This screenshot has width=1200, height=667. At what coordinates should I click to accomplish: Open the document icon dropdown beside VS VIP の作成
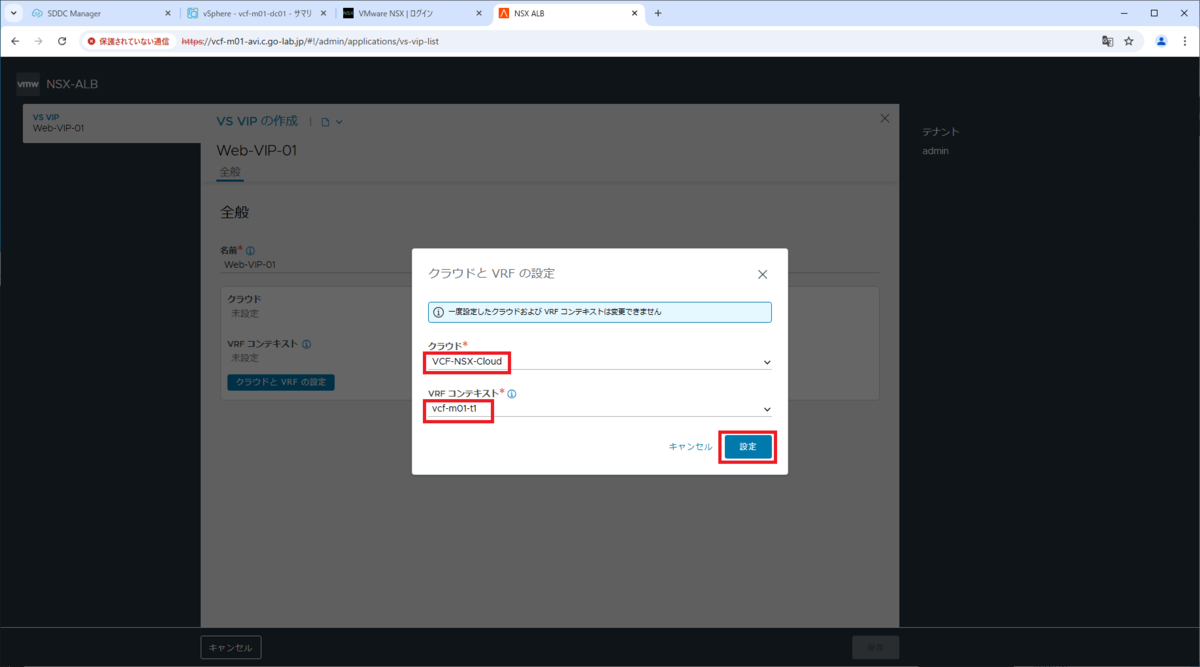pyautogui.click(x=332, y=122)
